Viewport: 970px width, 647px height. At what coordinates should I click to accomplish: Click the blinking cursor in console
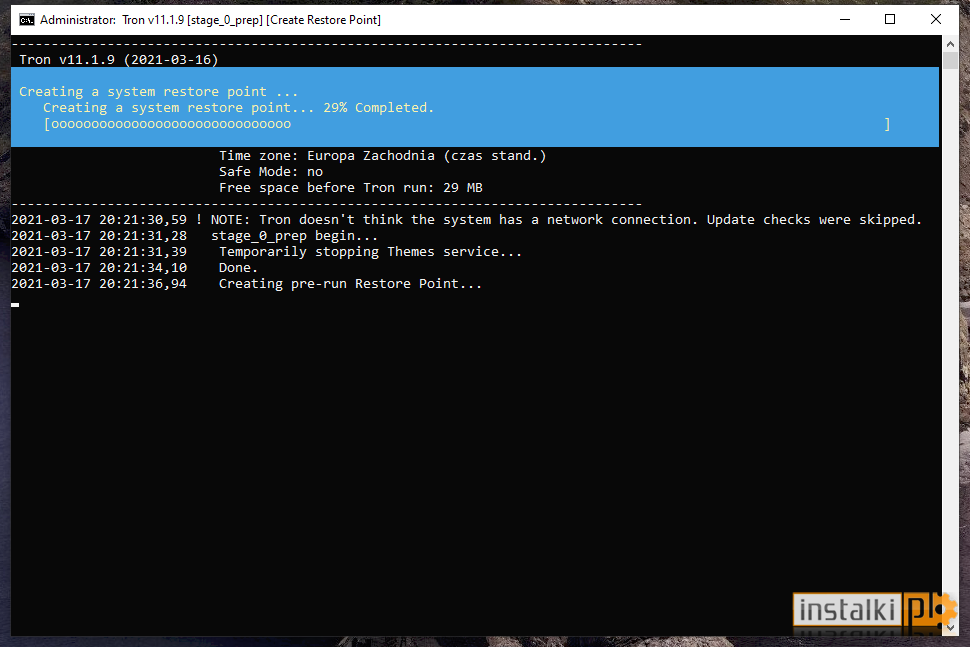pos(15,304)
